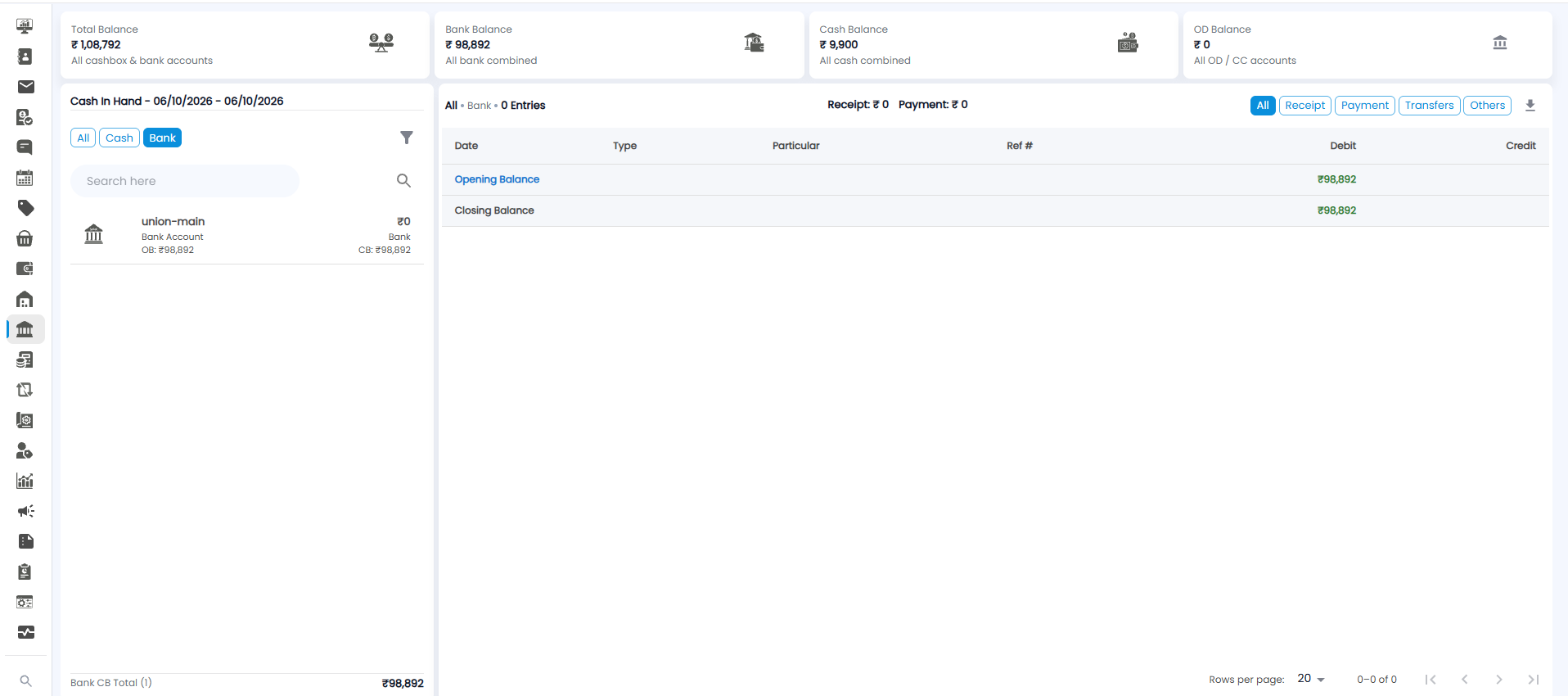Viewport: 1568px width, 696px height.
Task: Click the Date column header
Action: (466, 146)
